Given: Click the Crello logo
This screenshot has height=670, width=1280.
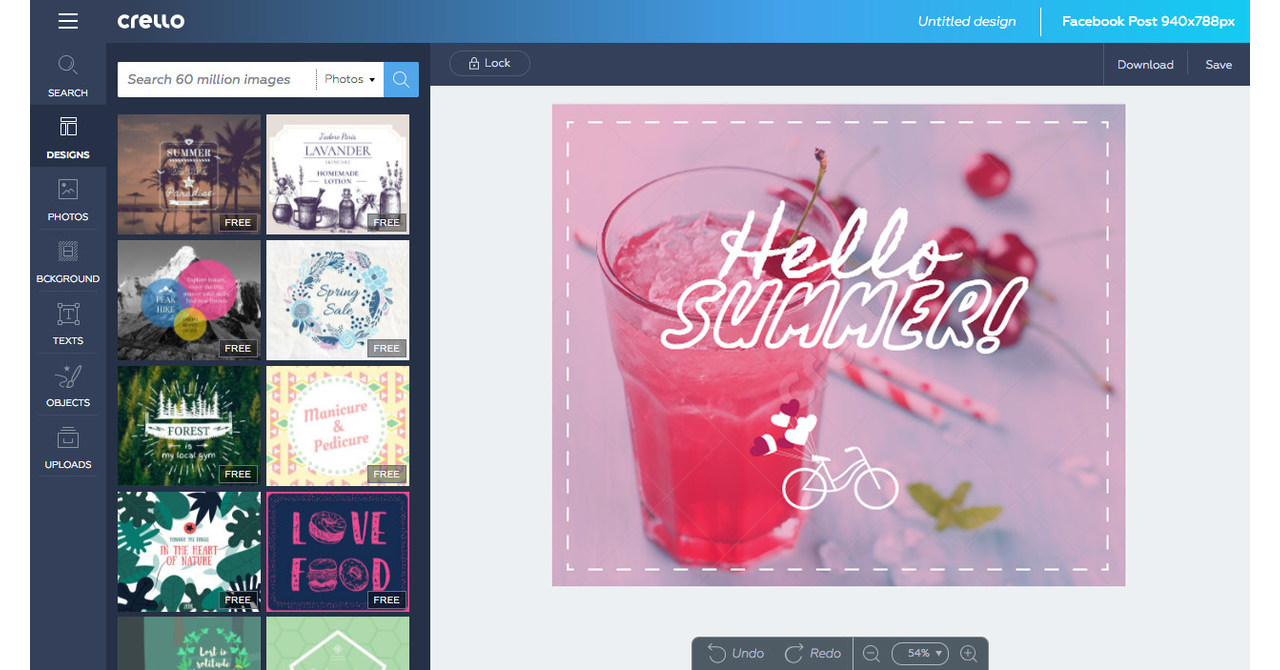Looking at the screenshot, I should tap(150, 20).
